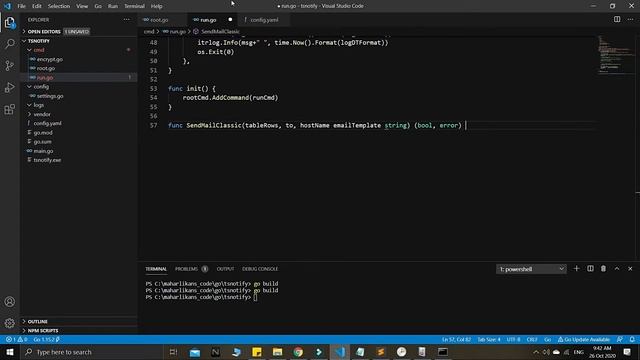This screenshot has height=360, width=640.
Task: Switch to the root.go editor tab
Action: (x=159, y=20)
